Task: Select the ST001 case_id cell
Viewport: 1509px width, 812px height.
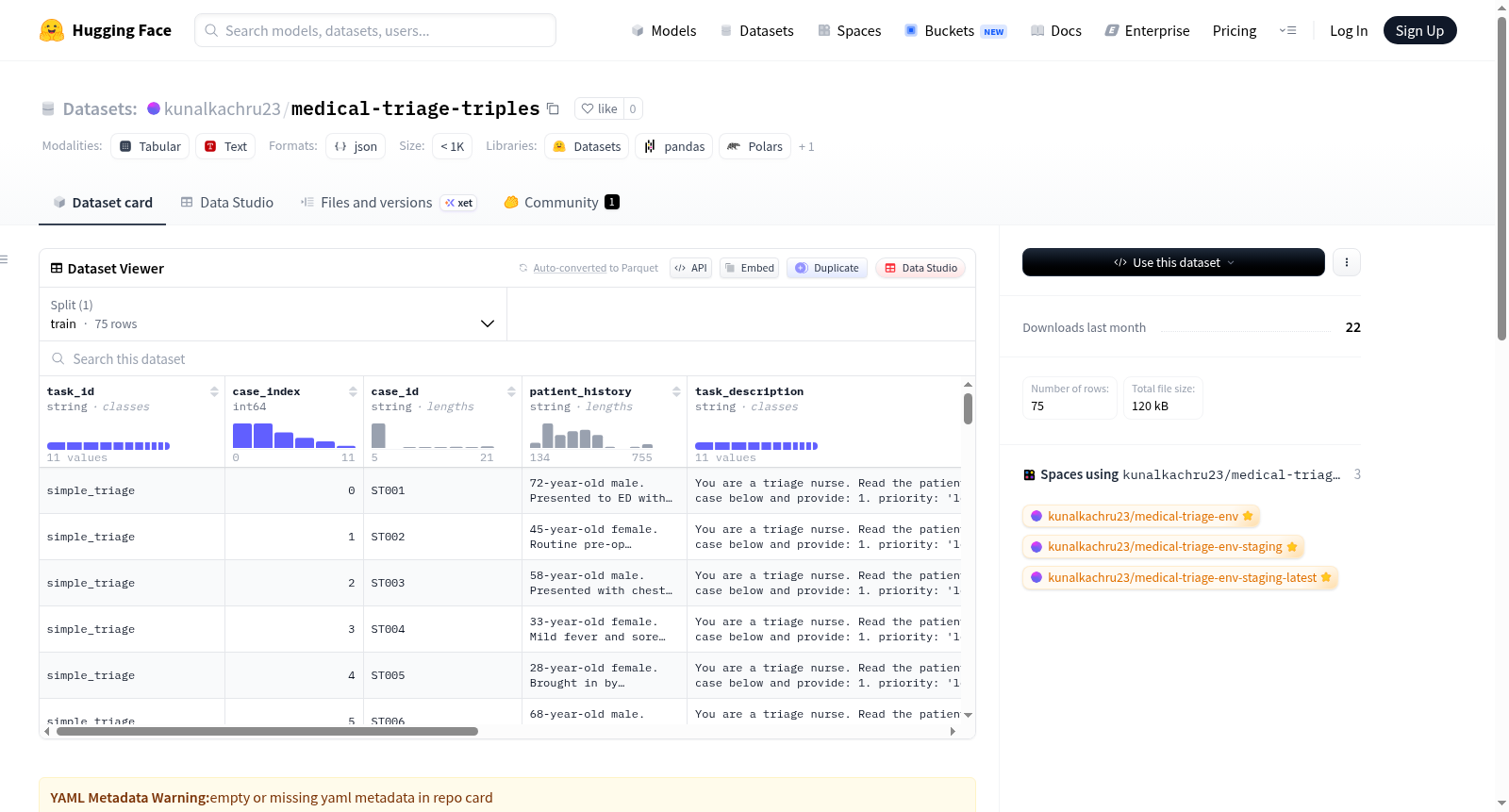Action: tap(442, 490)
